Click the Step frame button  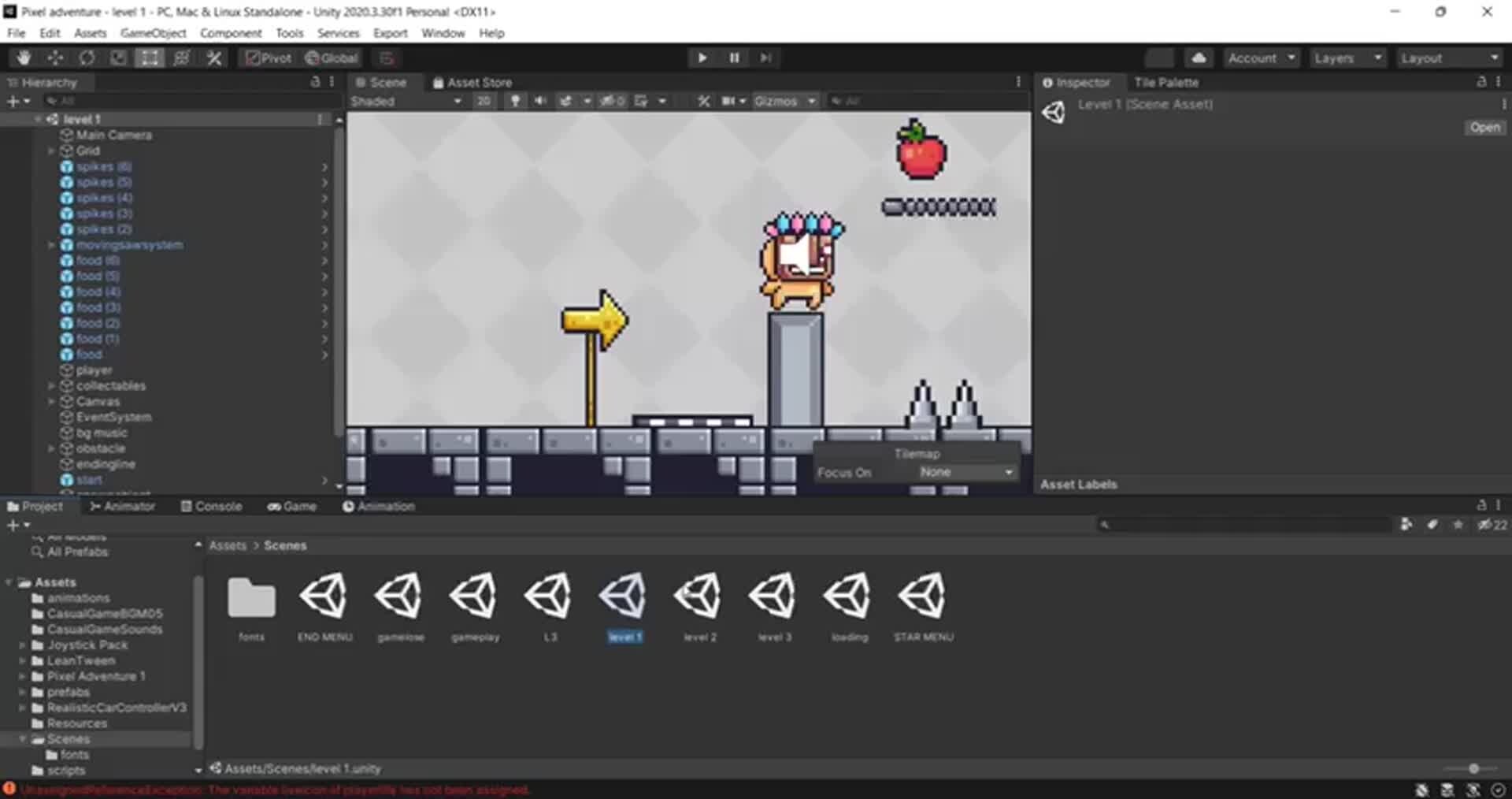765,58
